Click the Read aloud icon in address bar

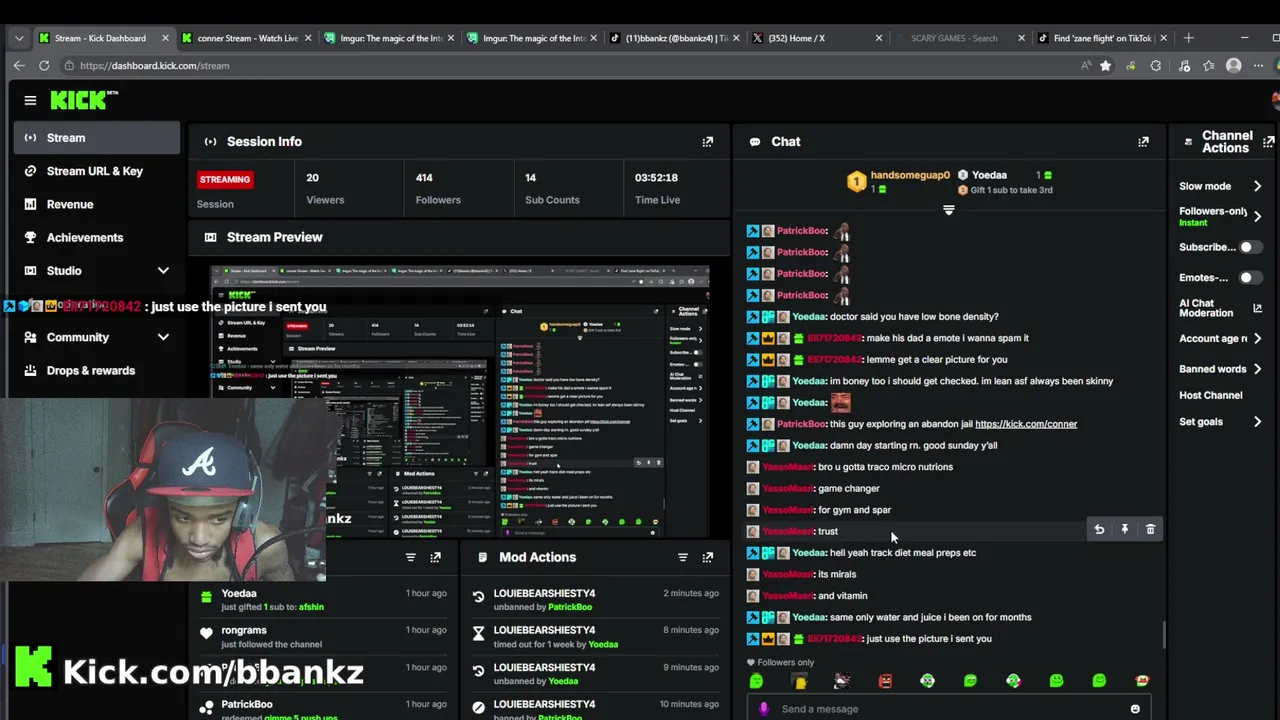pos(1086,65)
